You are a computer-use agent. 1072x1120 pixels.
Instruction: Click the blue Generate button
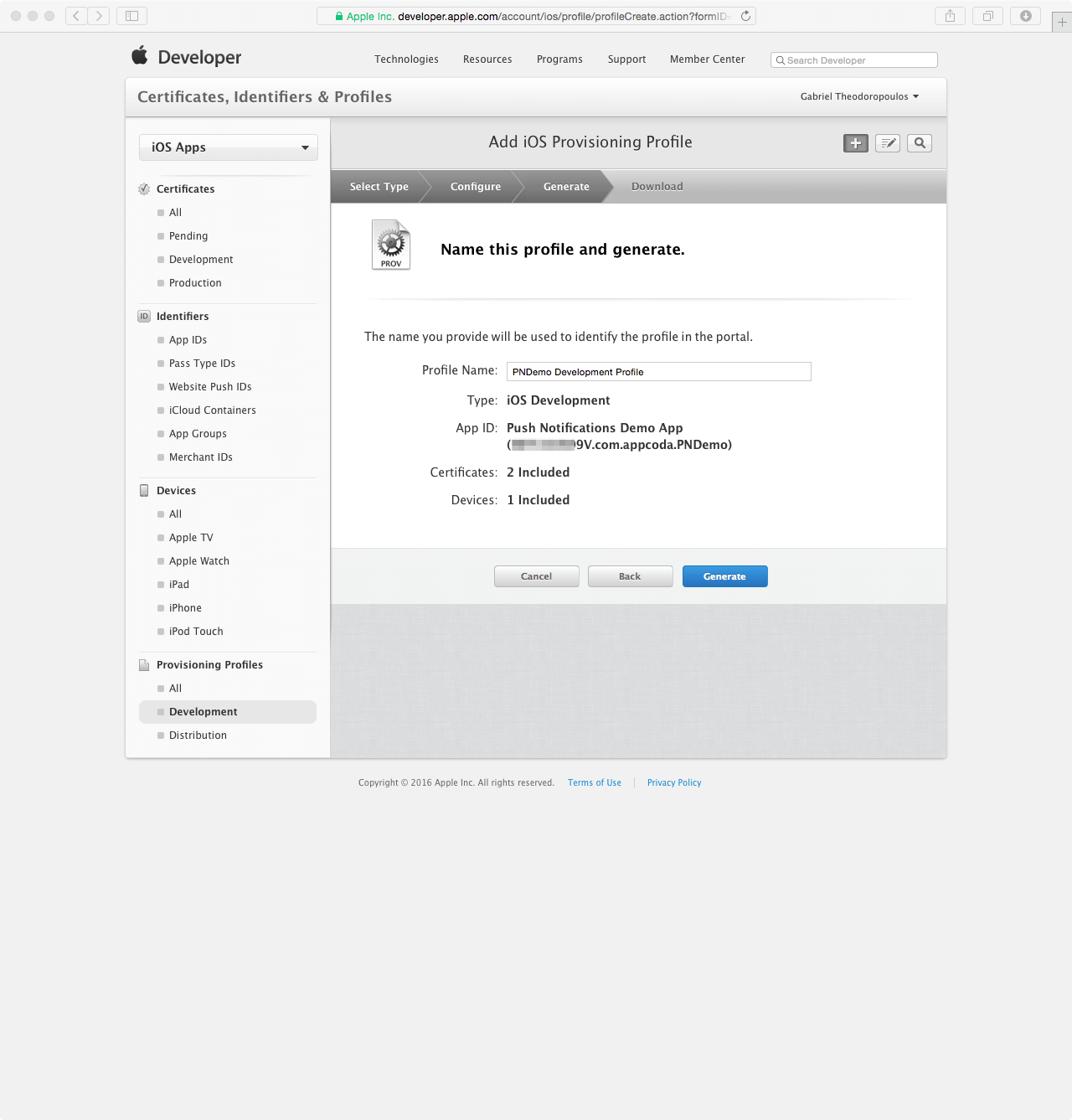(725, 576)
